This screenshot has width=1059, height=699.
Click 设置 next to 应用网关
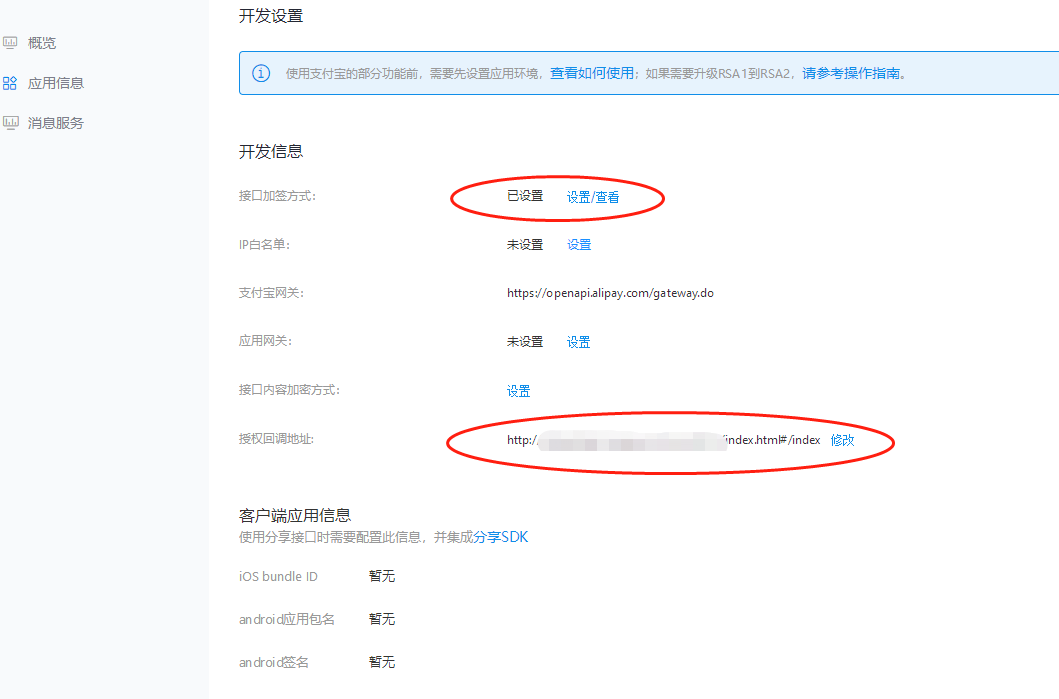578,342
